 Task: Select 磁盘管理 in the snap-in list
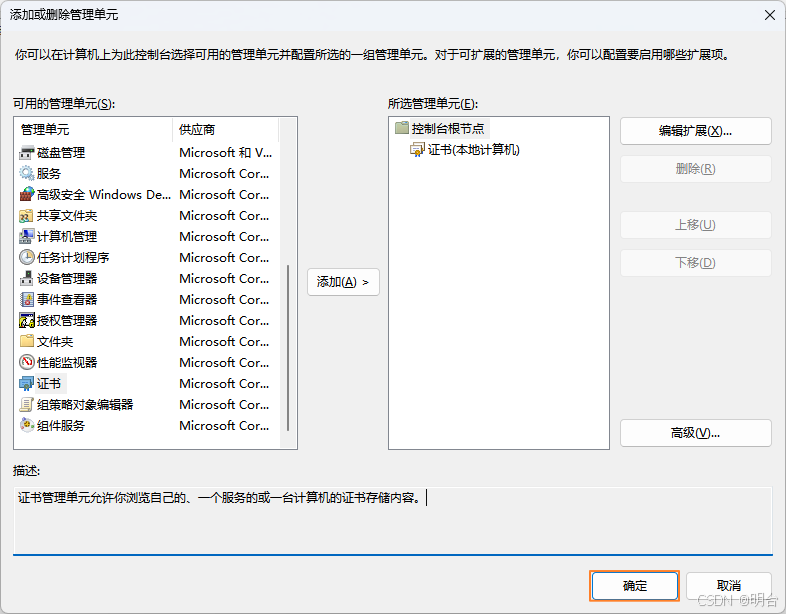click(x=61, y=153)
